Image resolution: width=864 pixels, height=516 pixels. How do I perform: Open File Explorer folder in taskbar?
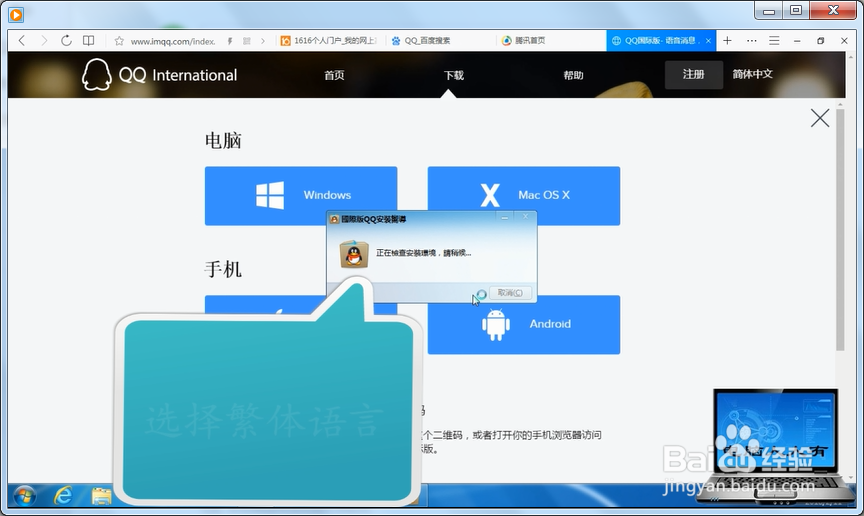point(101,496)
